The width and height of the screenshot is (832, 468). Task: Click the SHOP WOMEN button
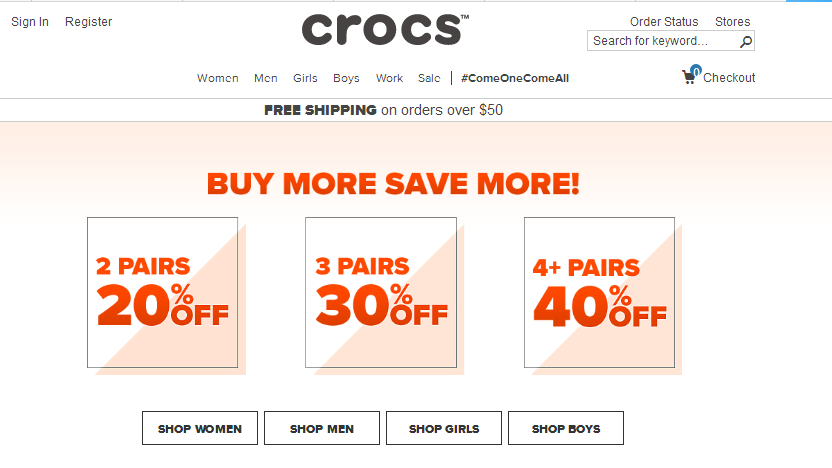coord(200,428)
